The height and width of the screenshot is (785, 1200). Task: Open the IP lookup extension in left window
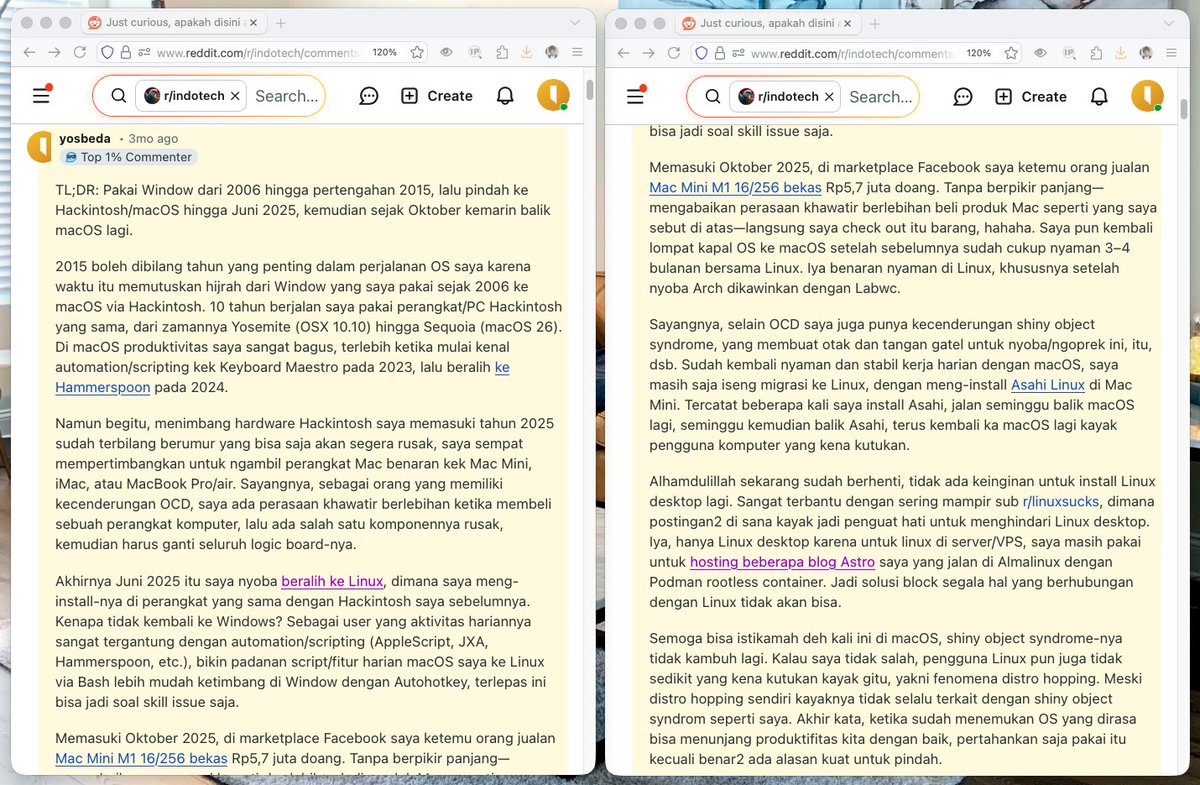(474, 52)
